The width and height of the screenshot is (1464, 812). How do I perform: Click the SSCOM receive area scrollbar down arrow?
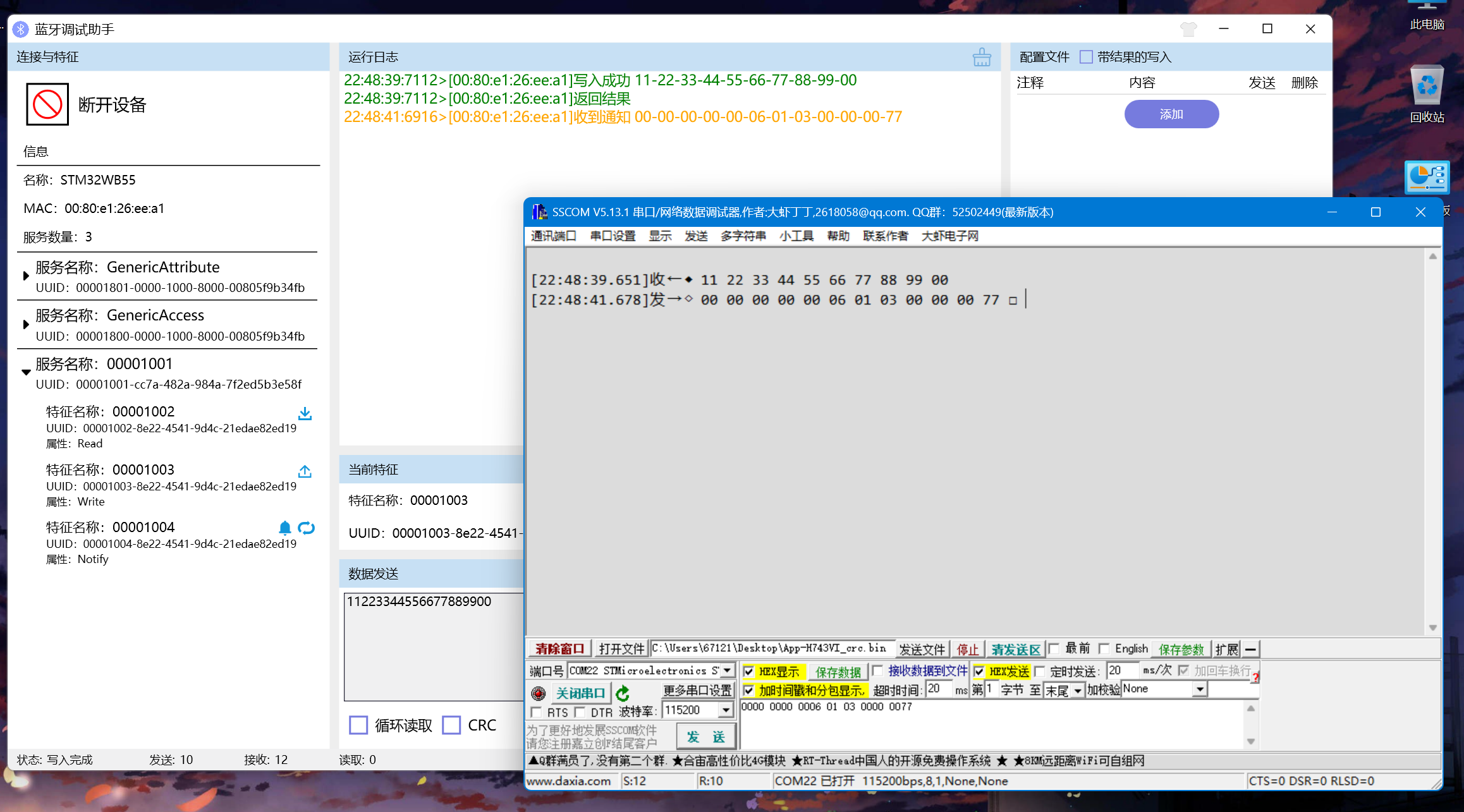pos(1433,627)
